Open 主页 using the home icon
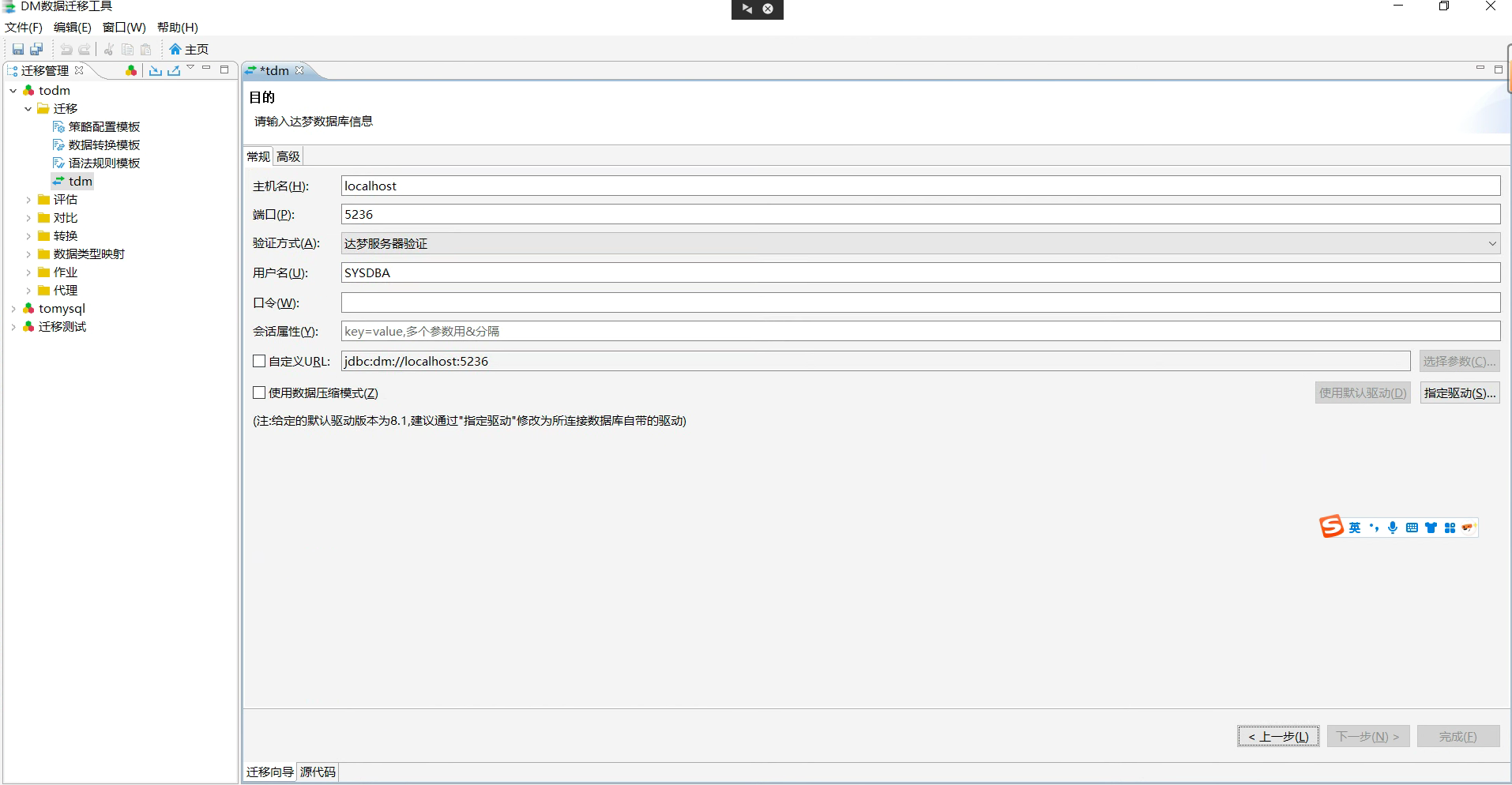 click(x=188, y=49)
